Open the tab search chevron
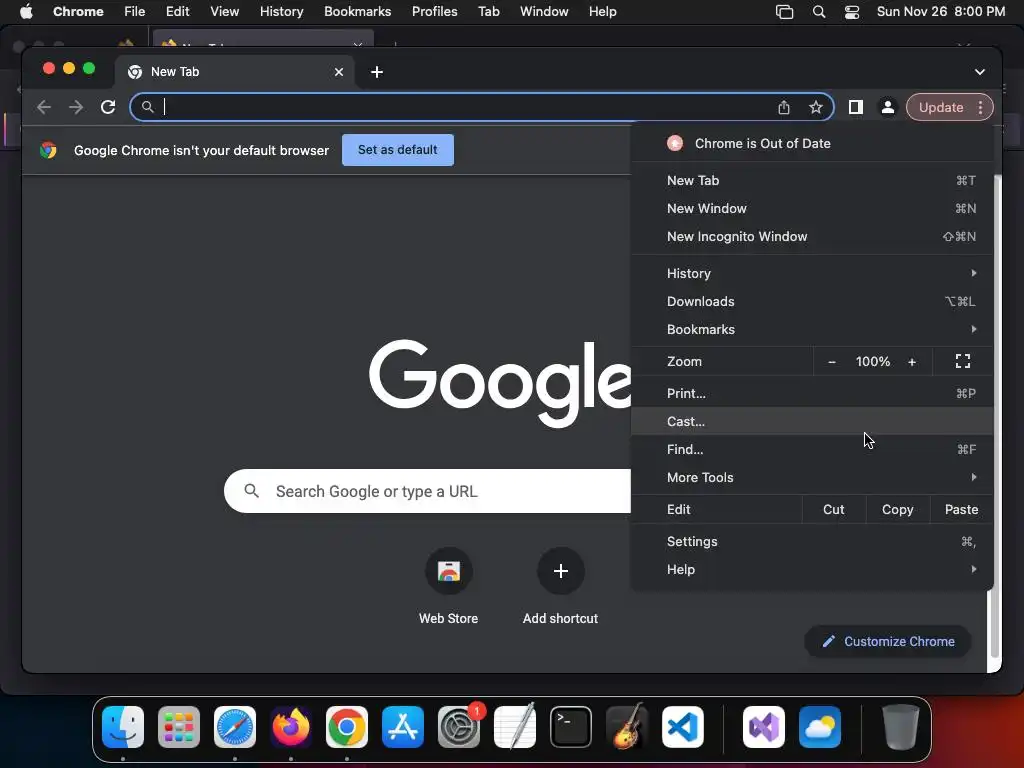The height and width of the screenshot is (768, 1024). pyautogui.click(x=980, y=72)
